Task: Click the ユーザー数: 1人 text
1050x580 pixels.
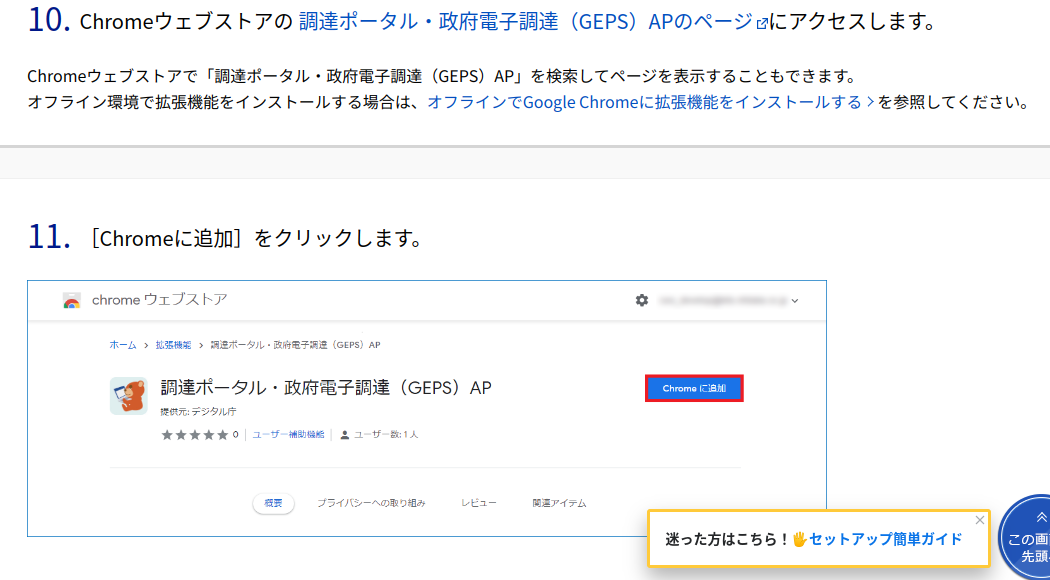Action: [386, 435]
